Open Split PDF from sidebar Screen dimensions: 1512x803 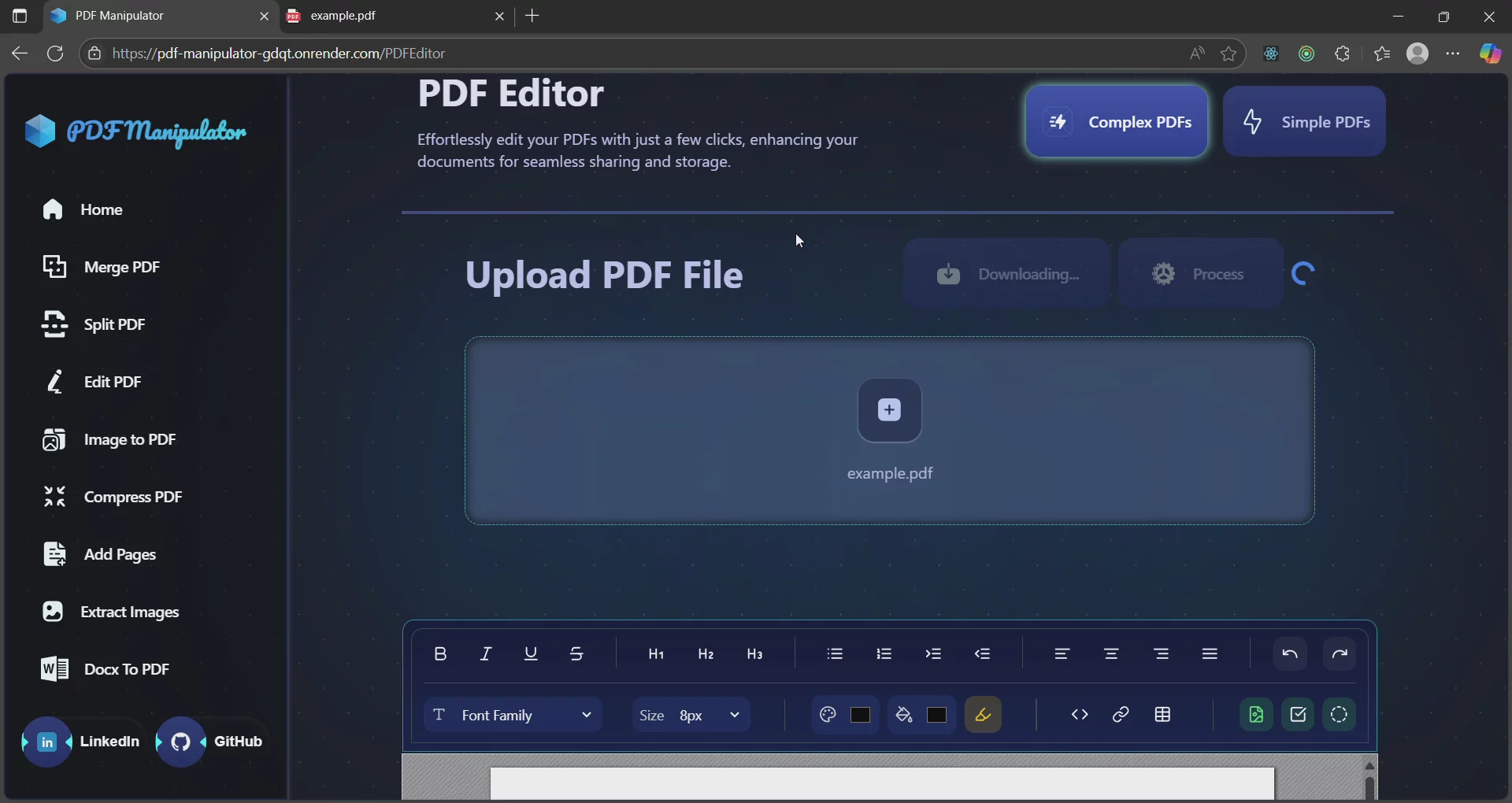tap(113, 324)
